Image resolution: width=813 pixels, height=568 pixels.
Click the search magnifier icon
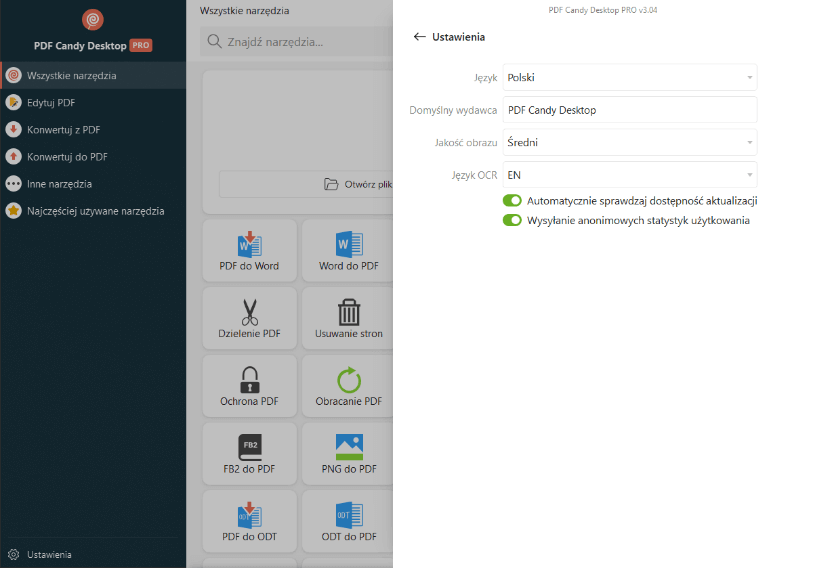tap(214, 41)
